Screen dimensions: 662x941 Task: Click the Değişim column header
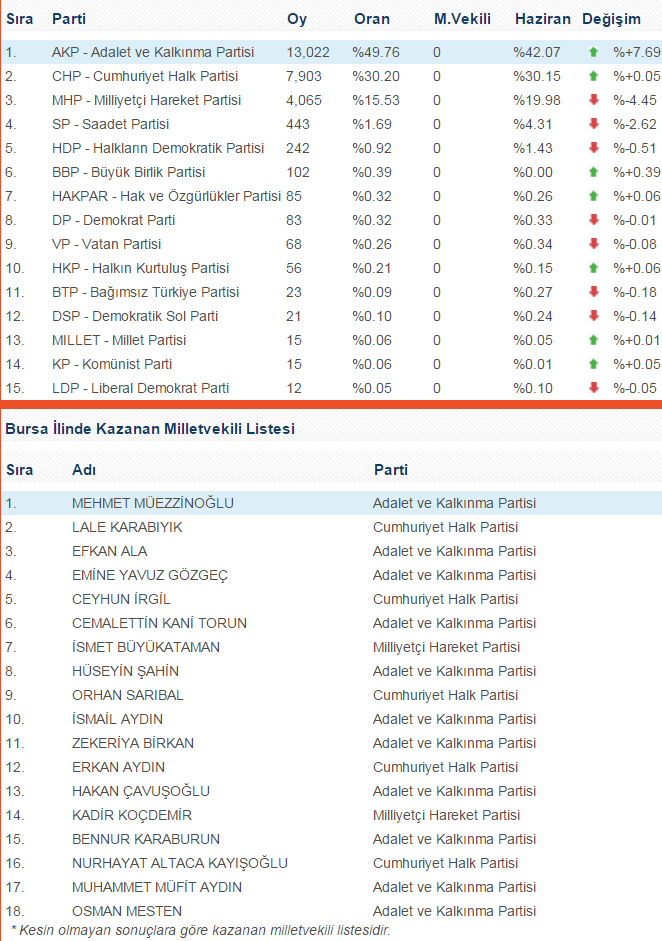pos(611,20)
